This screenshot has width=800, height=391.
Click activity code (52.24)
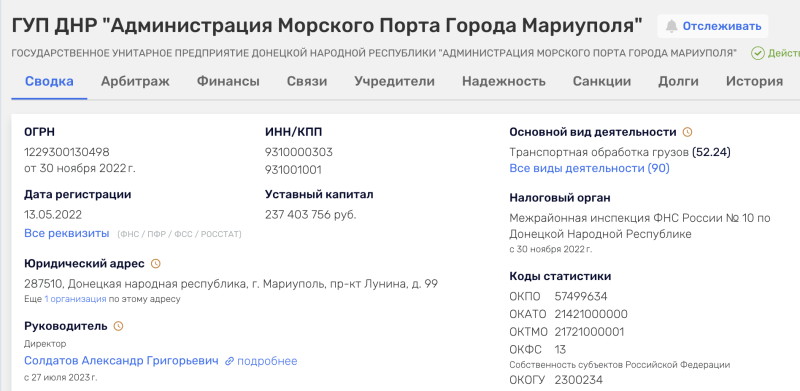click(x=711, y=152)
